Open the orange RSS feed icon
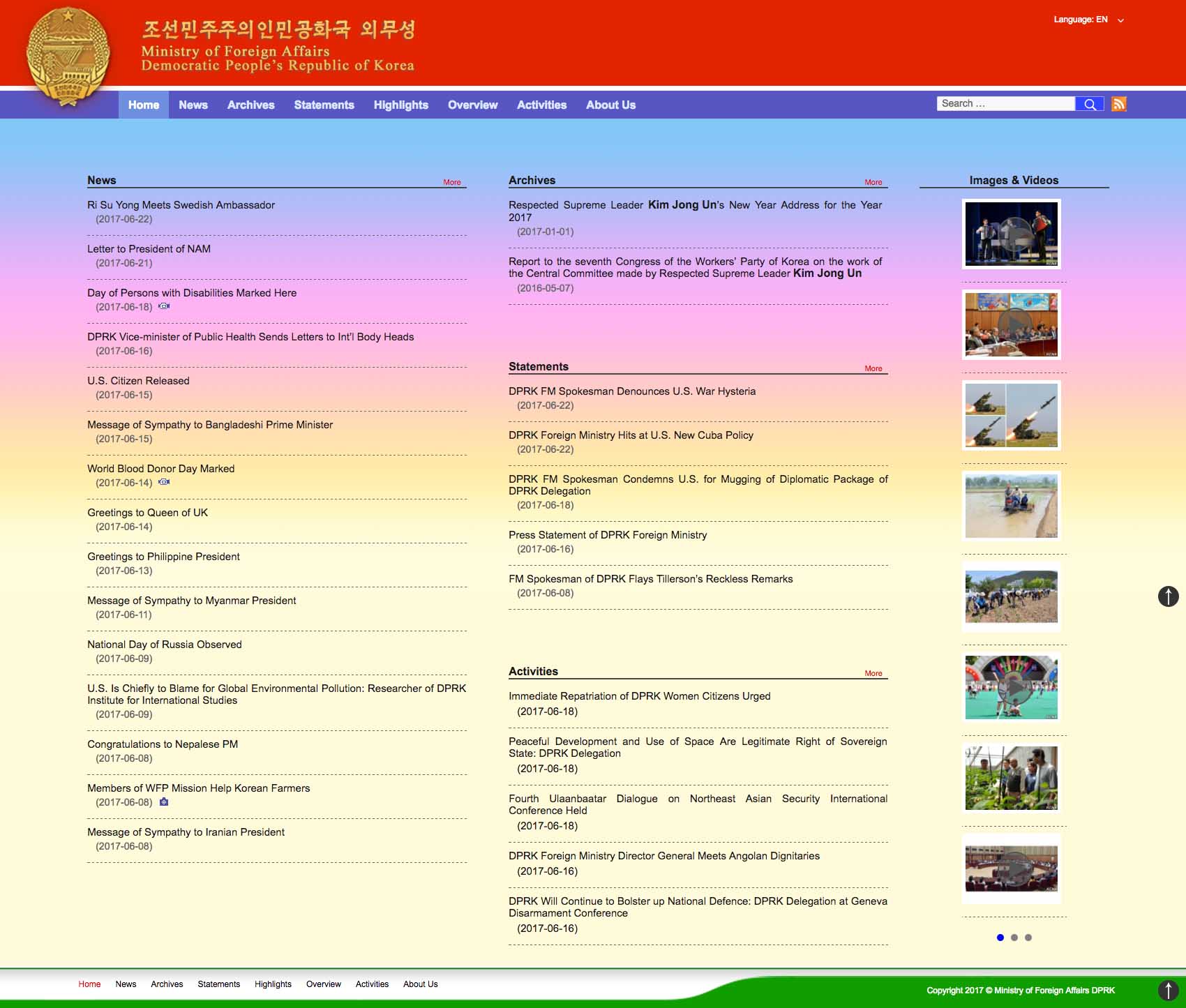 [1119, 104]
